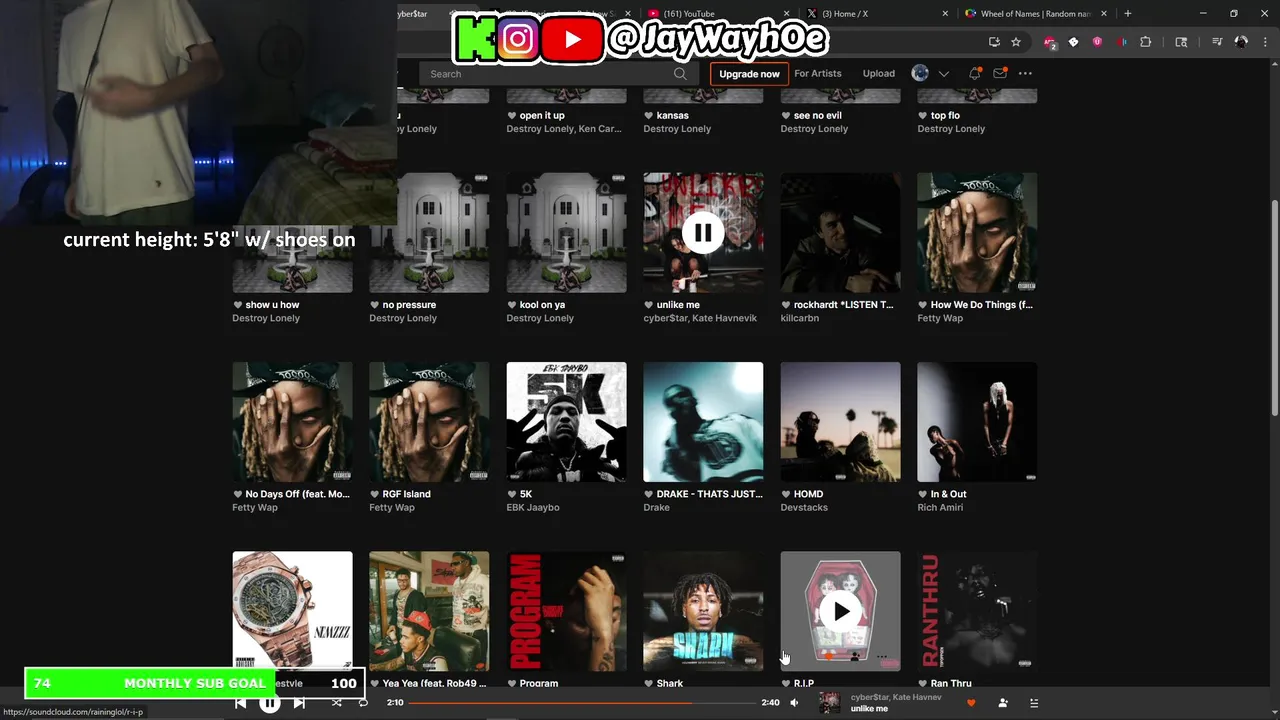Click the play overlay on R.I.P artwork
The width and height of the screenshot is (1280, 720).
coord(840,611)
